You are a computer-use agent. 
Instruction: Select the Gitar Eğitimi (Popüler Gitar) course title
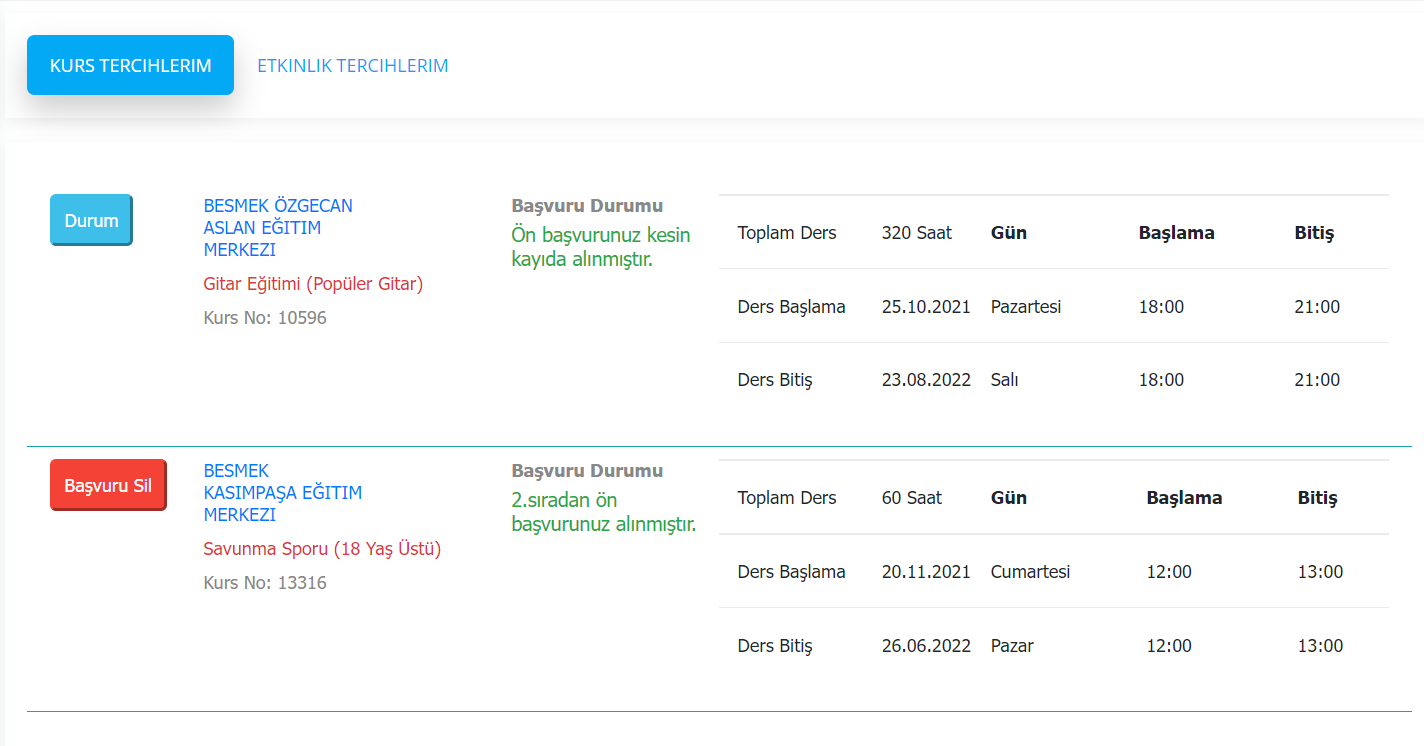click(x=313, y=284)
